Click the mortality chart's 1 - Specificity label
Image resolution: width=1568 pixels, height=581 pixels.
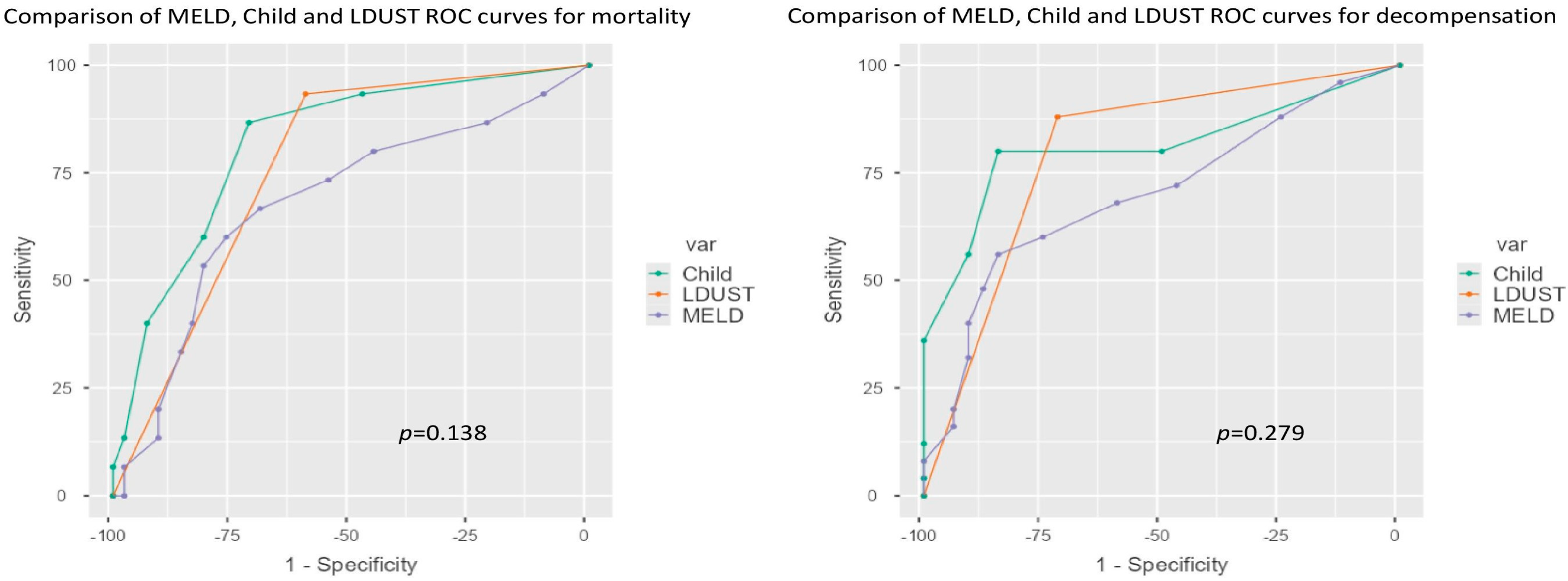point(351,565)
